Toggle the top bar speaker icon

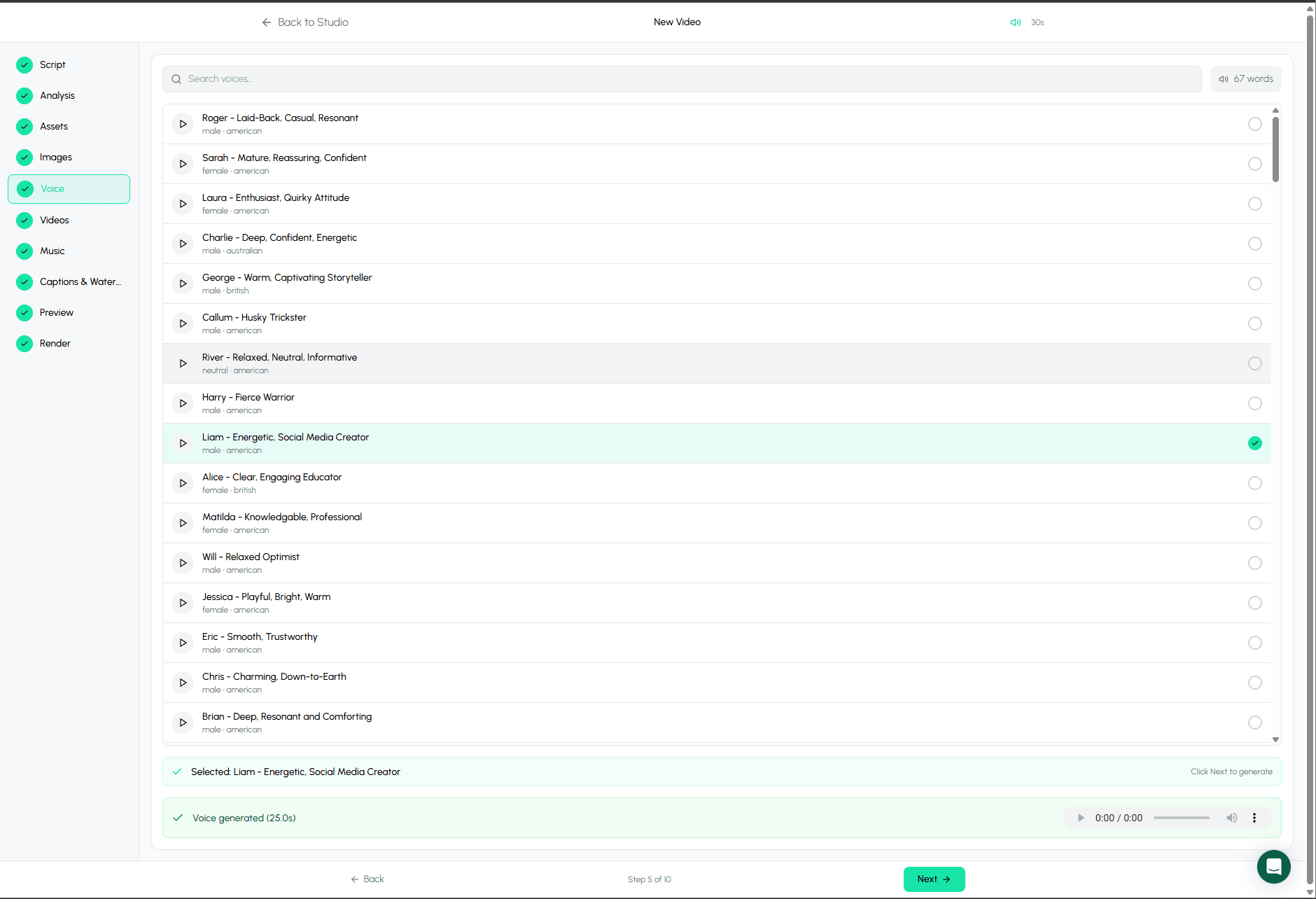(x=1016, y=22)
